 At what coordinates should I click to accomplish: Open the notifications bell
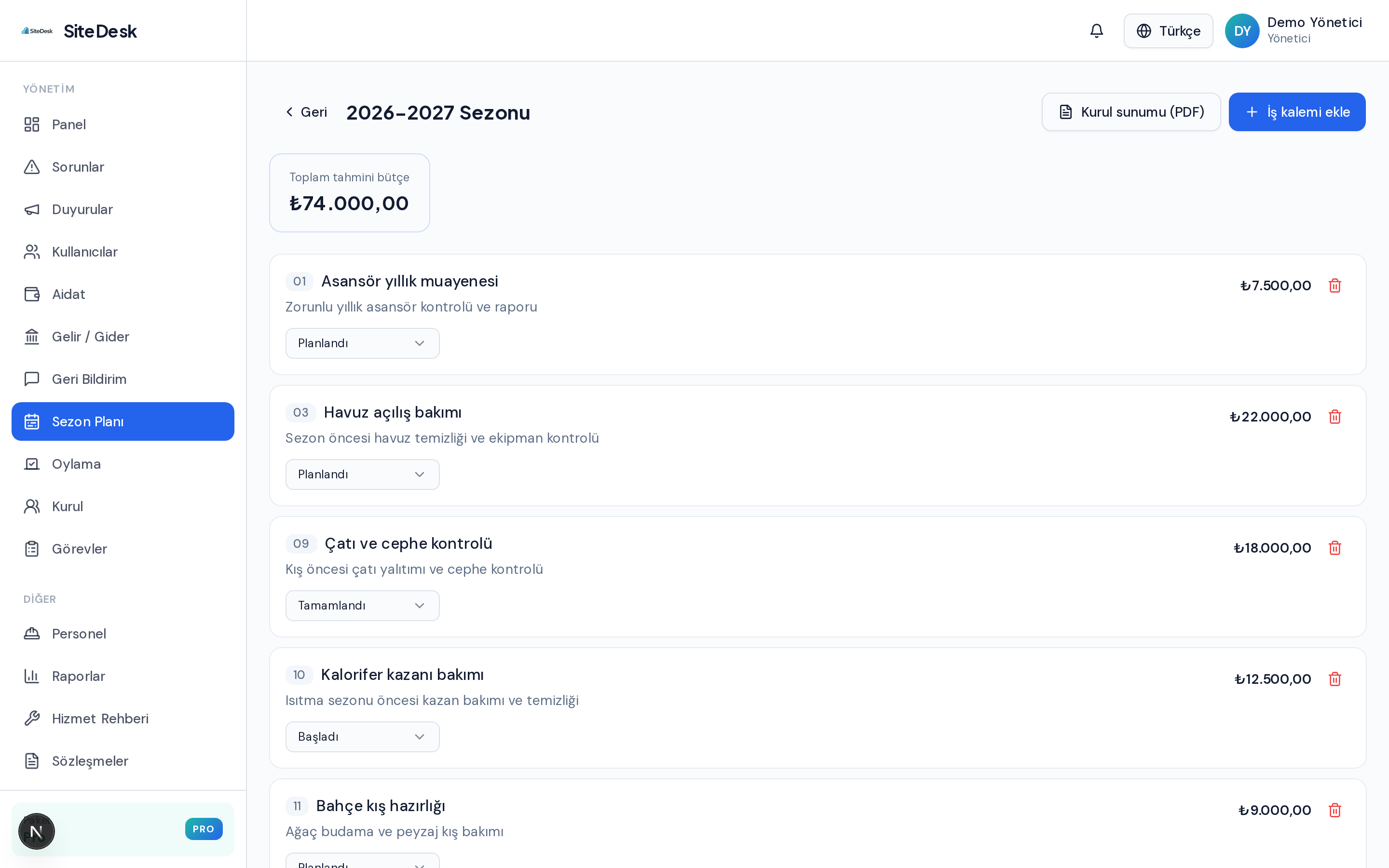pyautogui.click(x=1096, y=31)
